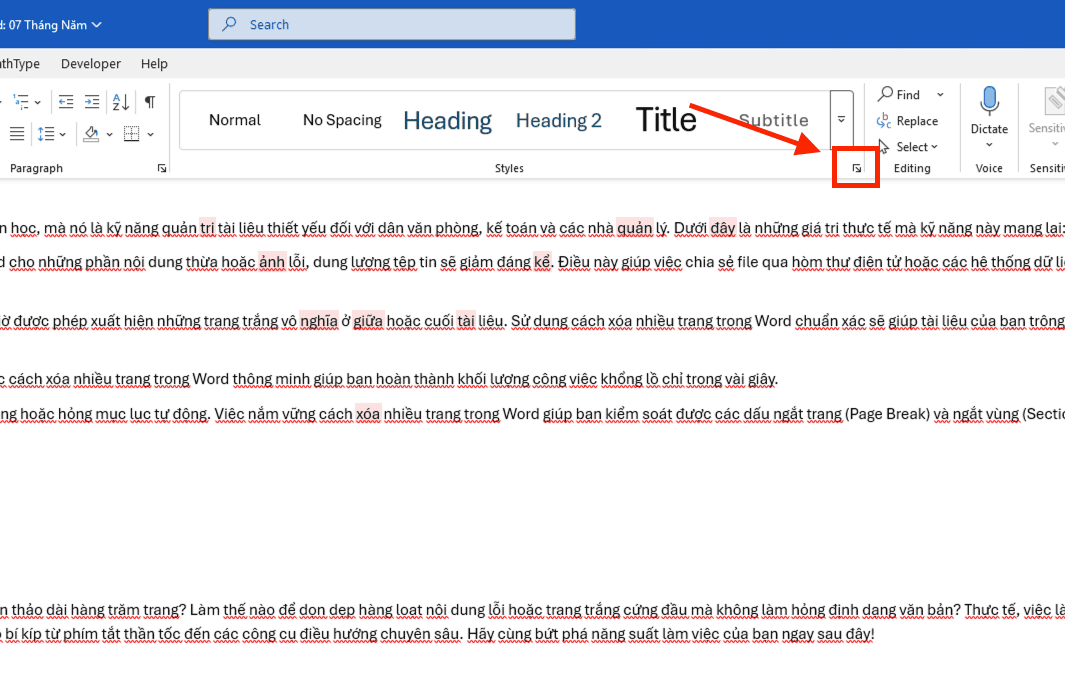Expand the Shading color dropdown arrow

point(109,135)
